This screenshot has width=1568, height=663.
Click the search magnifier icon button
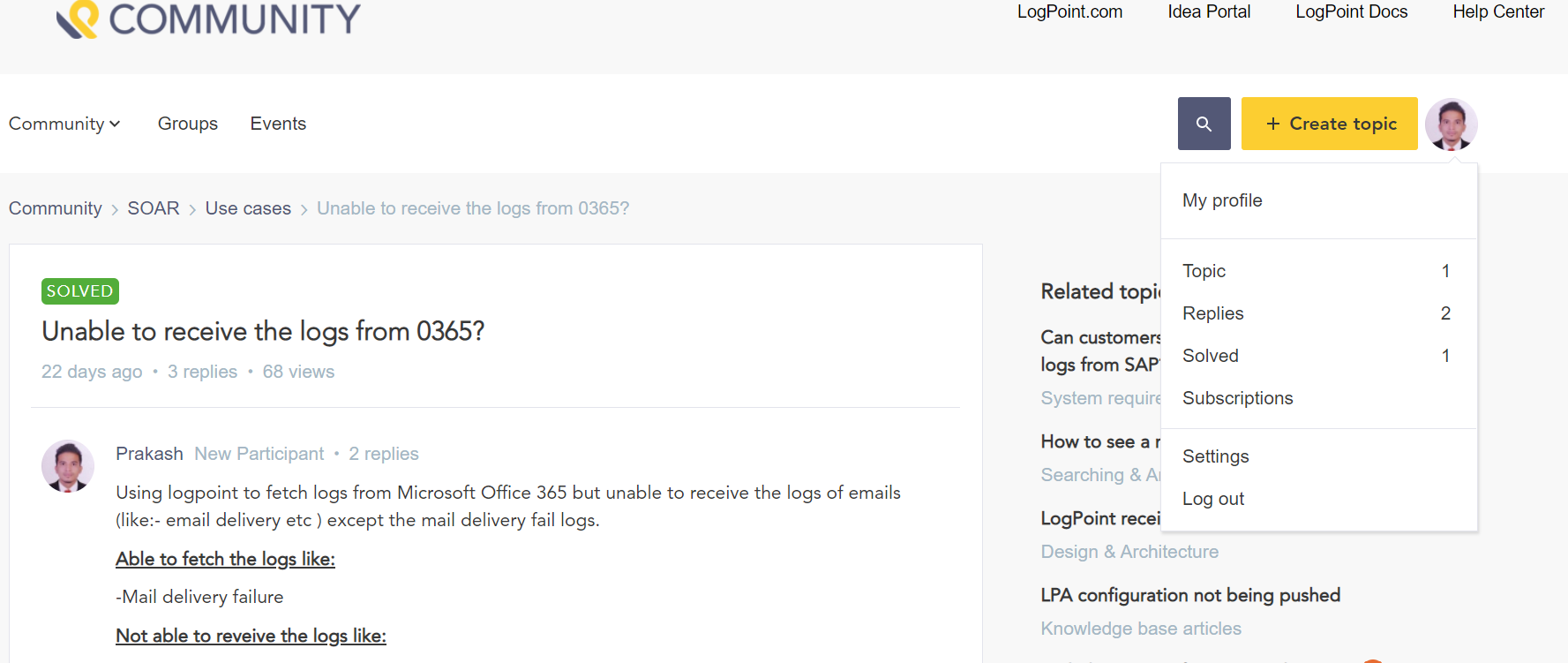click(1204, 124)
